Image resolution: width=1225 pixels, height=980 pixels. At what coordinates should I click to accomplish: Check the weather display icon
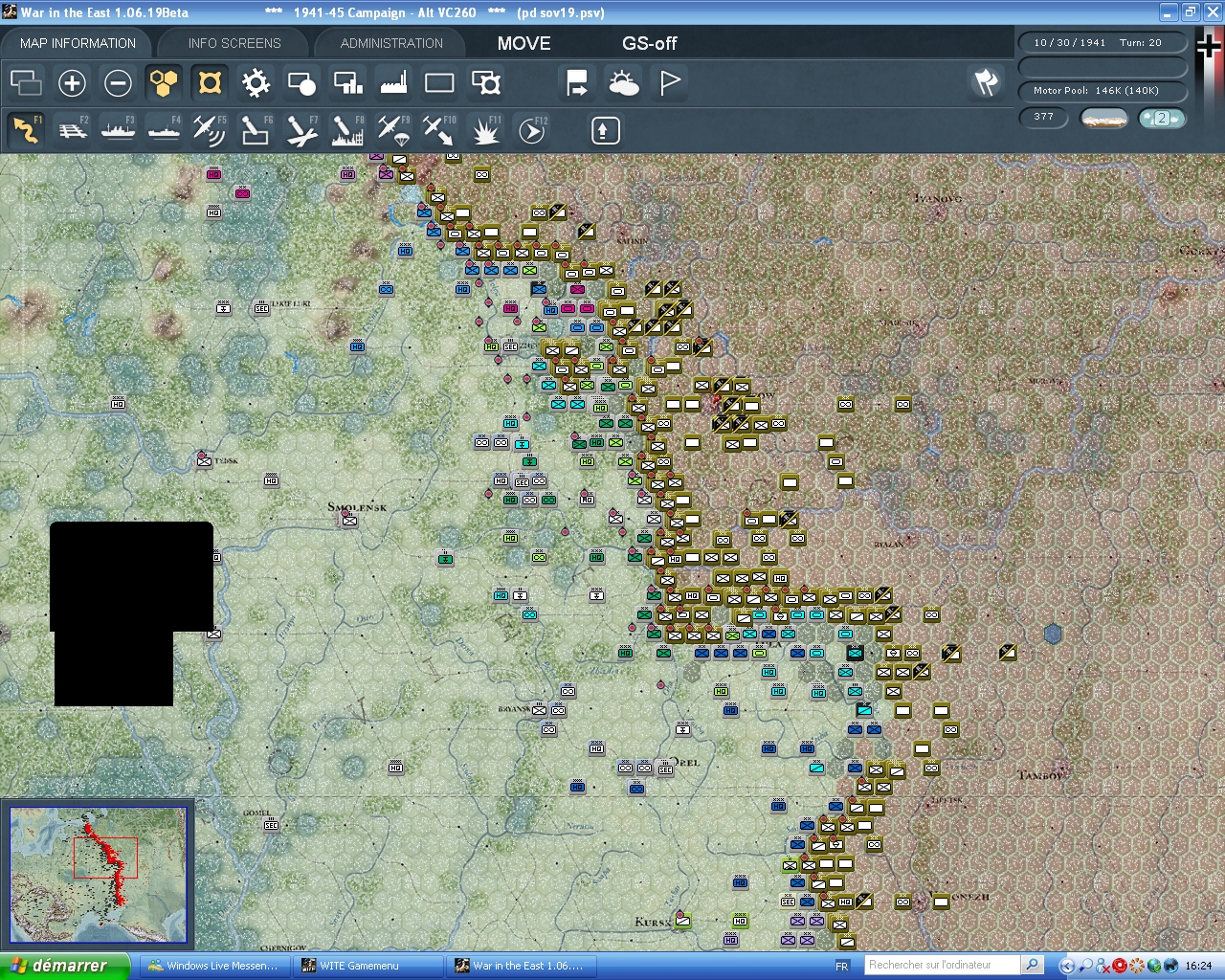[623, 83]
